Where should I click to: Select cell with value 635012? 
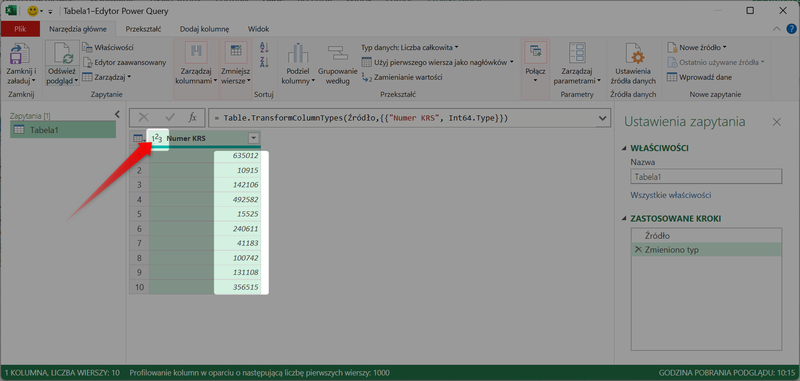205,155
